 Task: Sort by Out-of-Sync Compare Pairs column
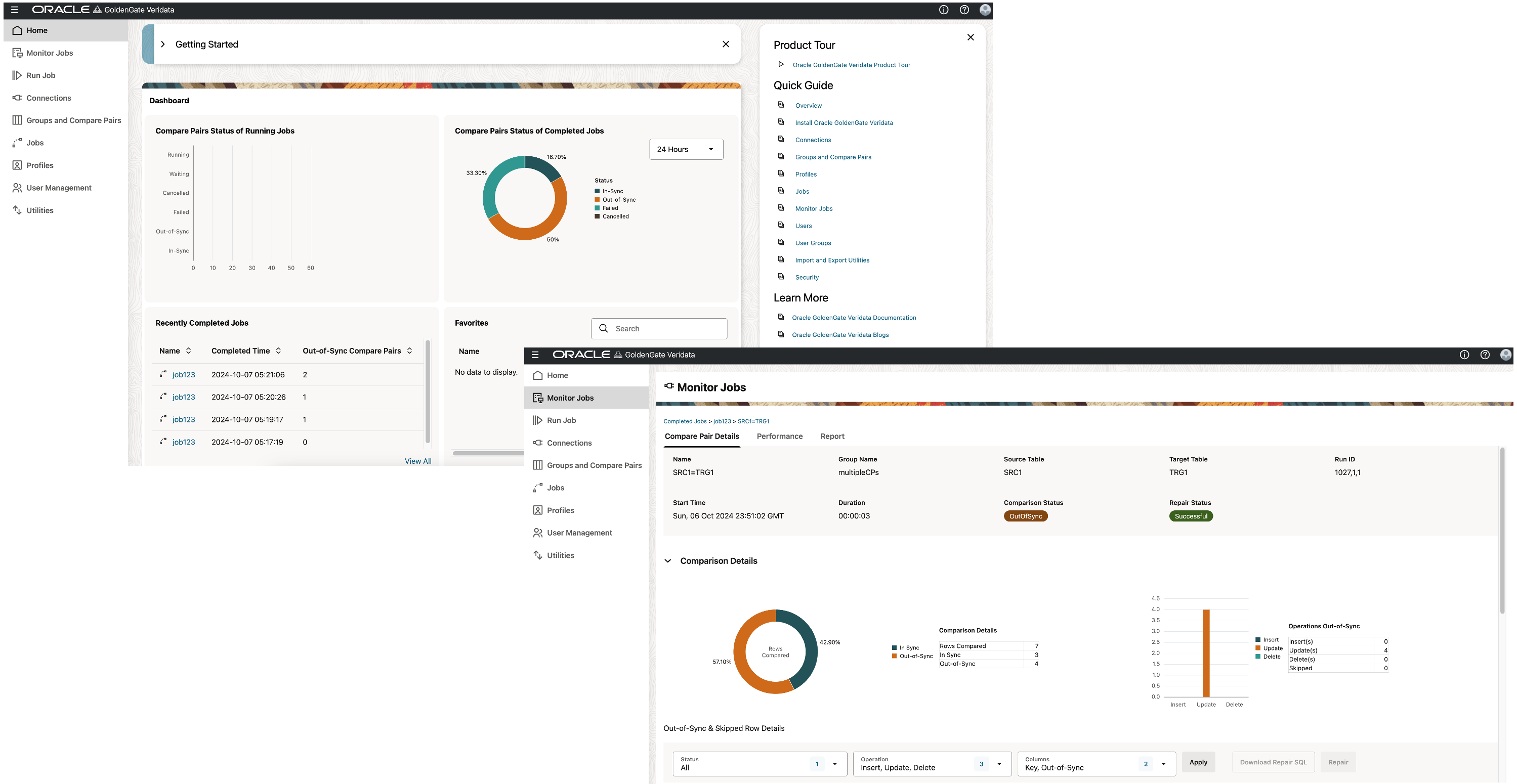coord(409,351)
